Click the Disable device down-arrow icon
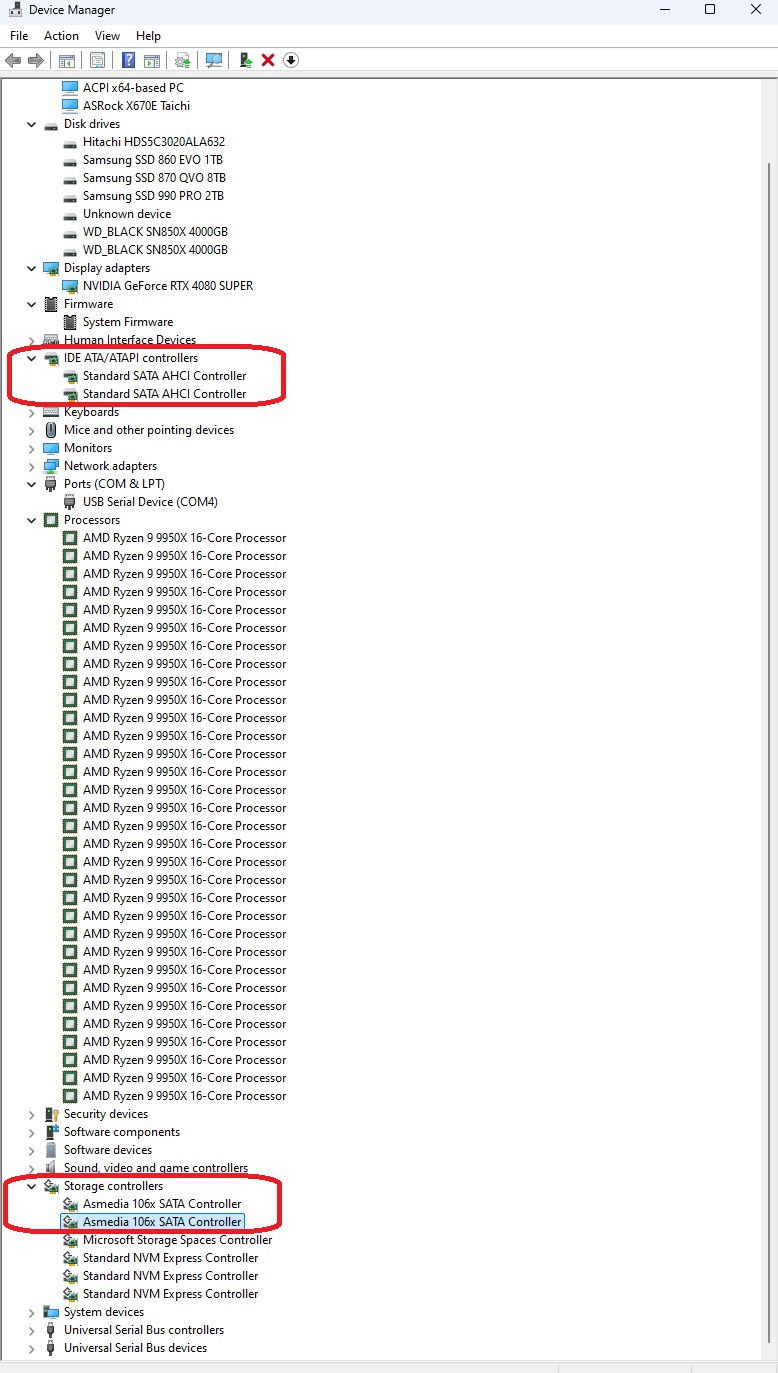The width and height of the screenshot is (778, 1373). point(291,60)
